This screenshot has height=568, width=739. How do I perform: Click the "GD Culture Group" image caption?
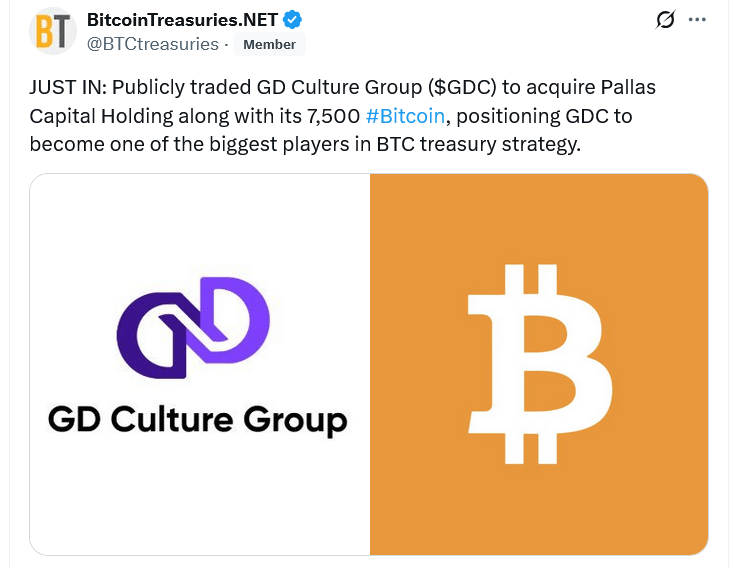tap(198, 418)
